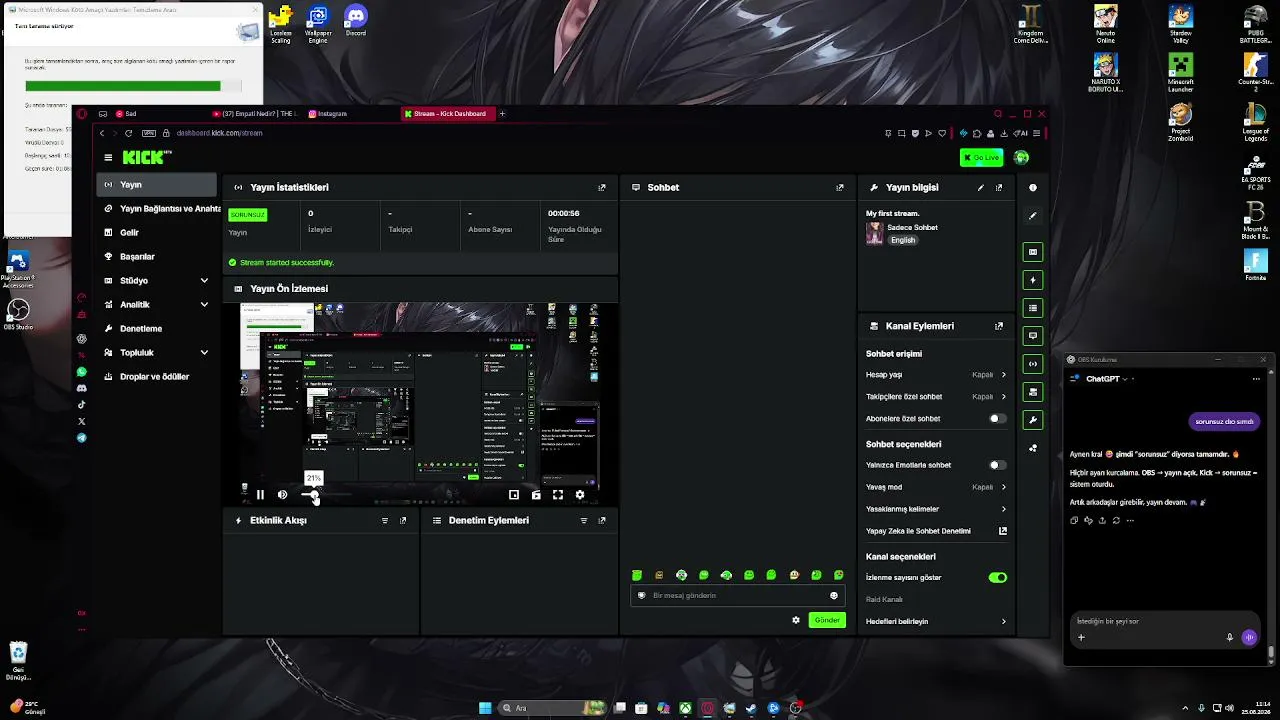Click Windows Start button on taskbar

point(485,708)
